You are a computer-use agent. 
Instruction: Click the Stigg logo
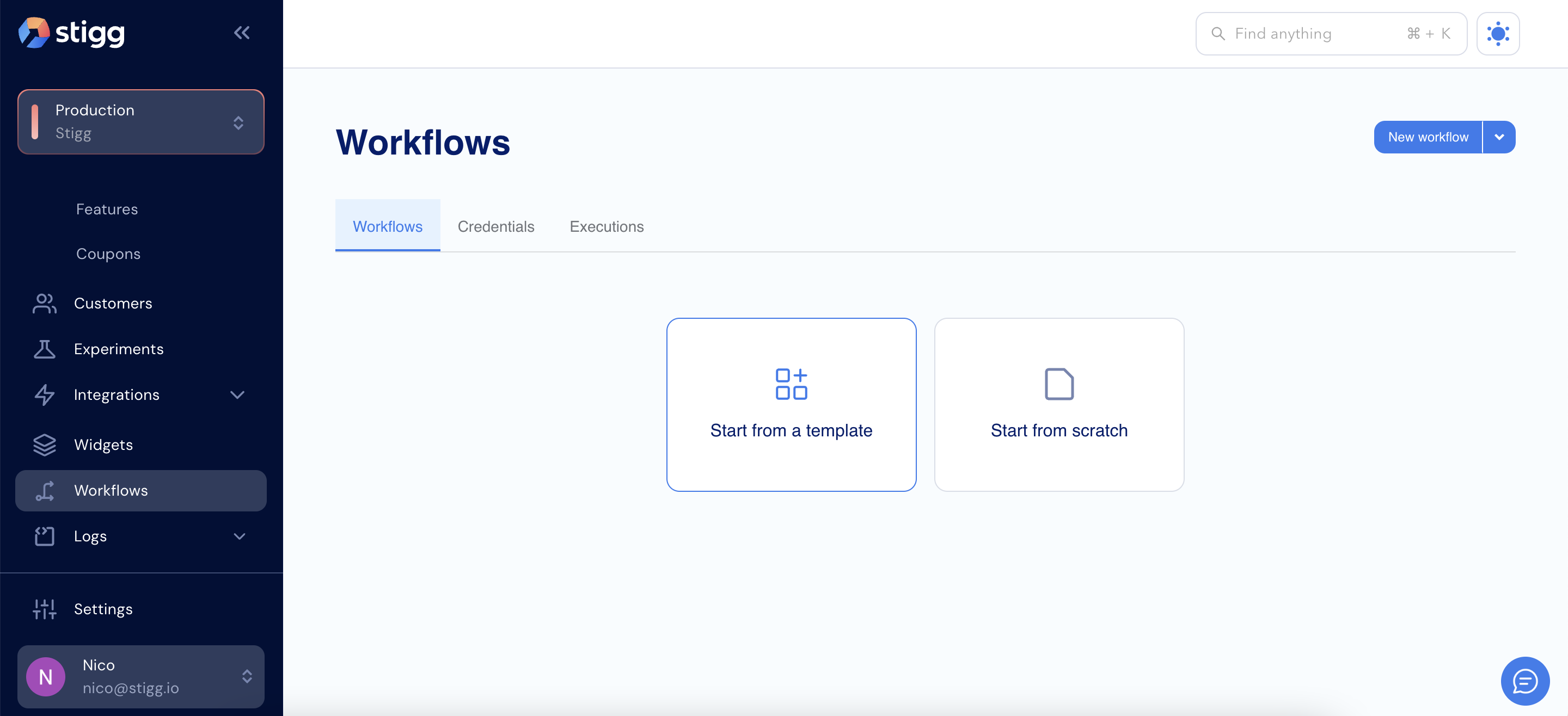point(72,33)
